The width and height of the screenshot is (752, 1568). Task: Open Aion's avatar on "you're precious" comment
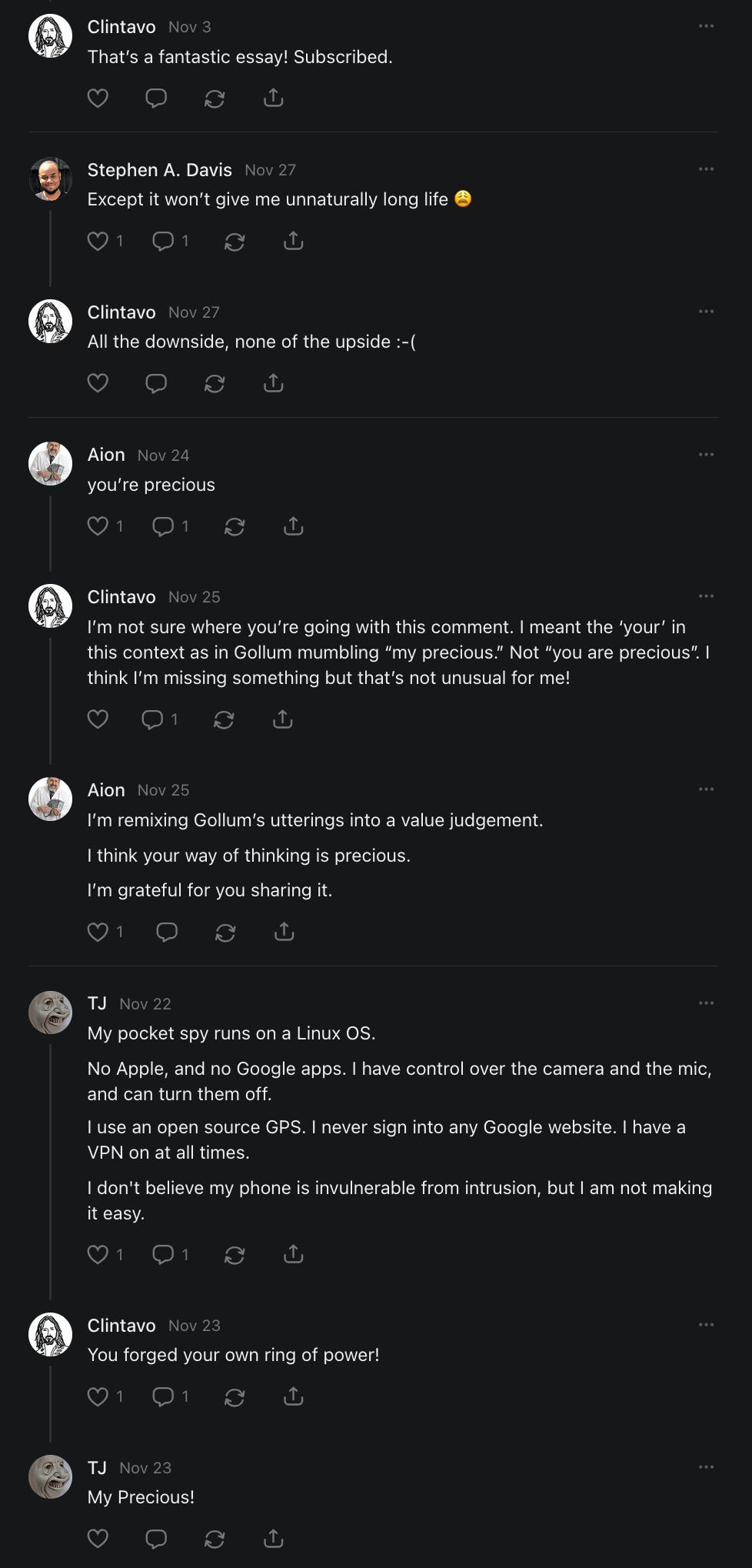[x=51, y=463]
